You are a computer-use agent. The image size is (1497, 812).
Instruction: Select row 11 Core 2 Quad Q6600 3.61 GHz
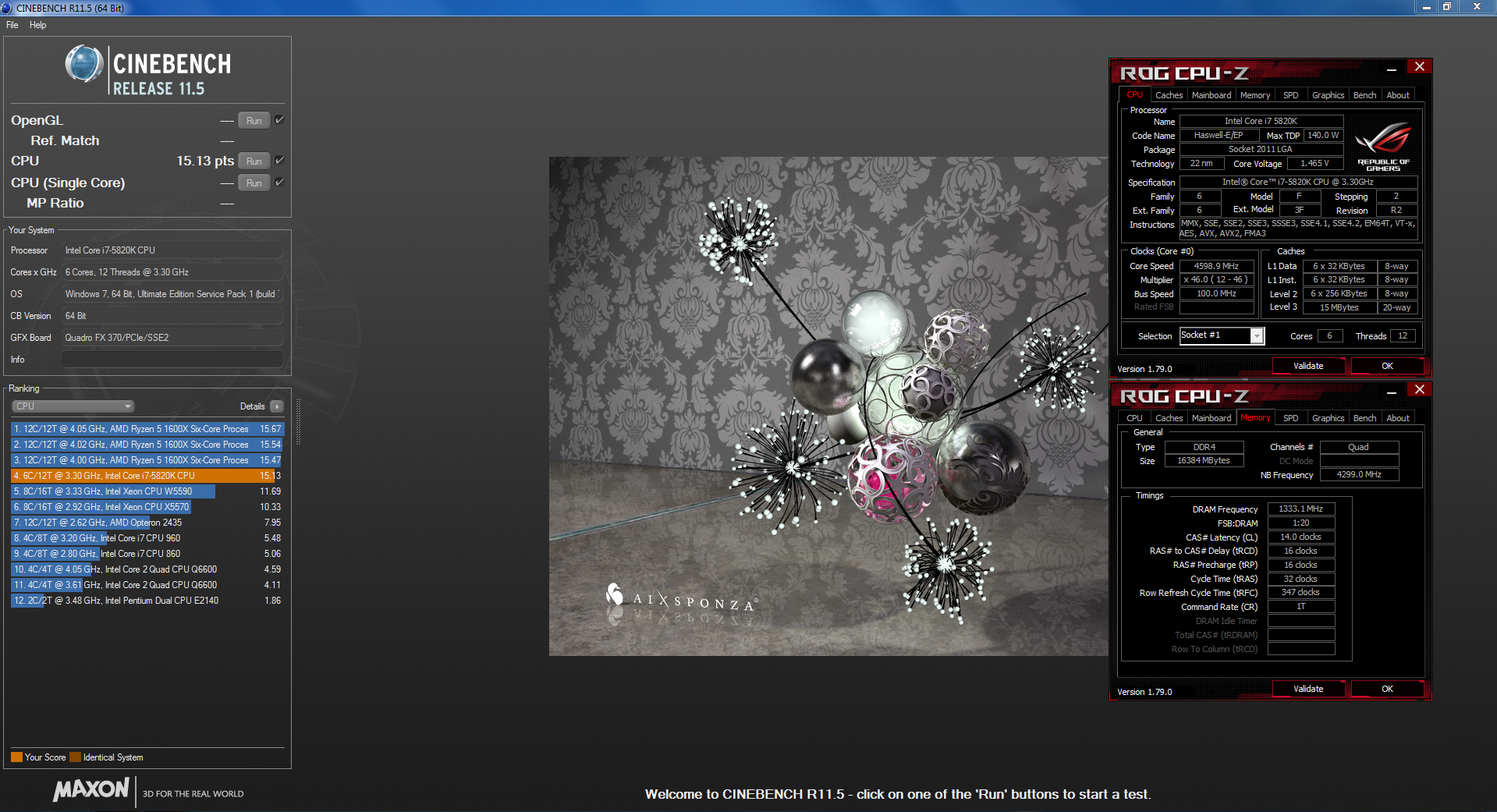coord(147,585)
